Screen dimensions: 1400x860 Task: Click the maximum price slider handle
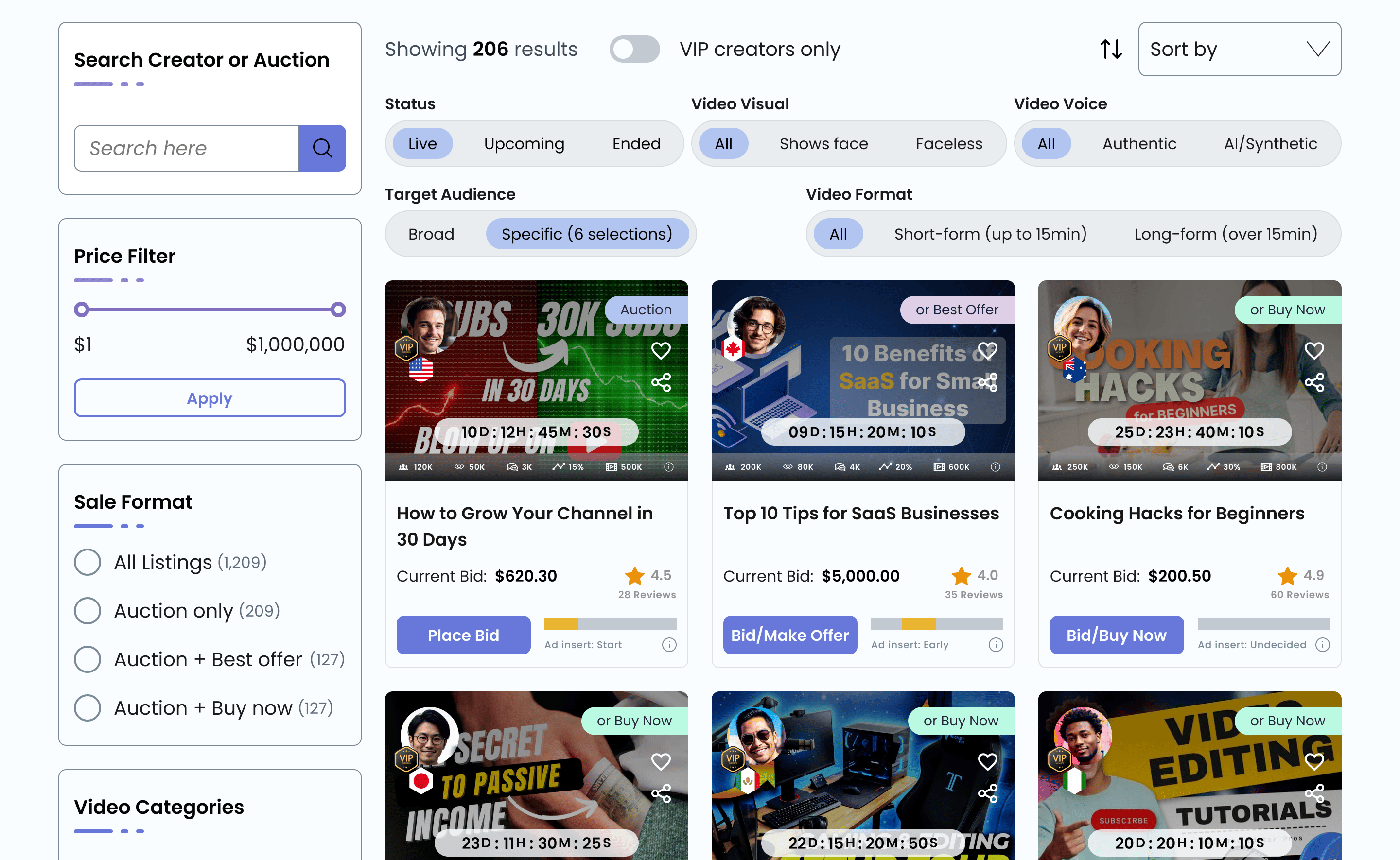[x=338, y=310]
